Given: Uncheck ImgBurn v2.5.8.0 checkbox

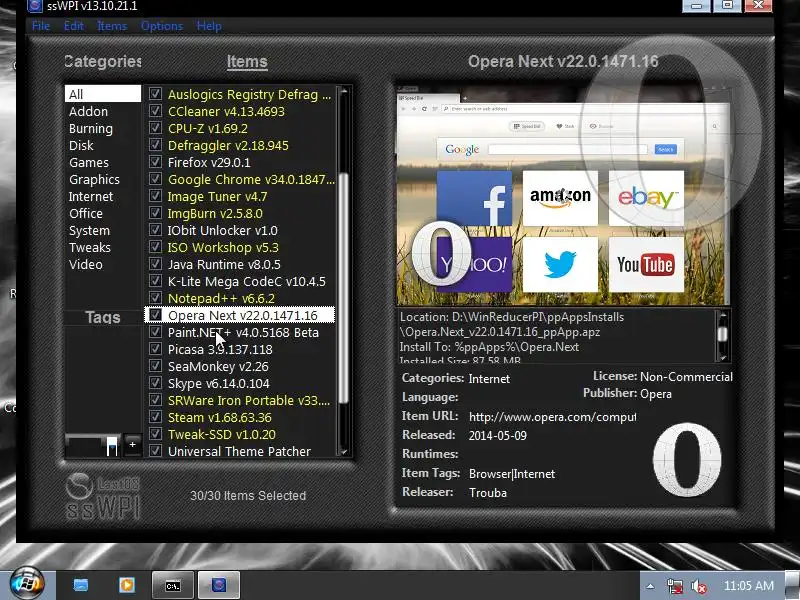Looking at the screenshot, I should [155, 213].
